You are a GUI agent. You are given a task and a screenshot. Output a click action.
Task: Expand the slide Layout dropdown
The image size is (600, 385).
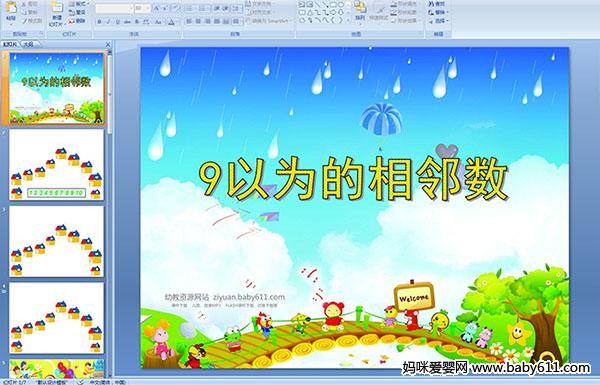tap(78, 4)
